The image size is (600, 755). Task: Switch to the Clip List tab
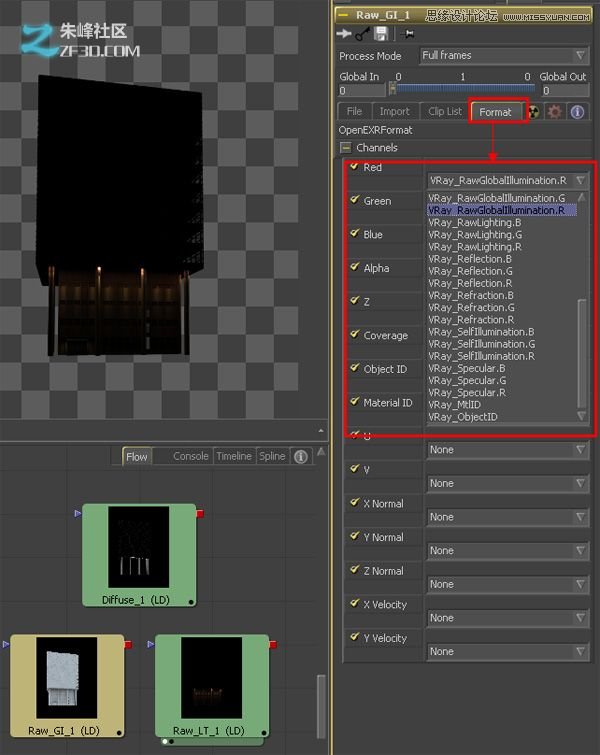[x=445, y=111]
